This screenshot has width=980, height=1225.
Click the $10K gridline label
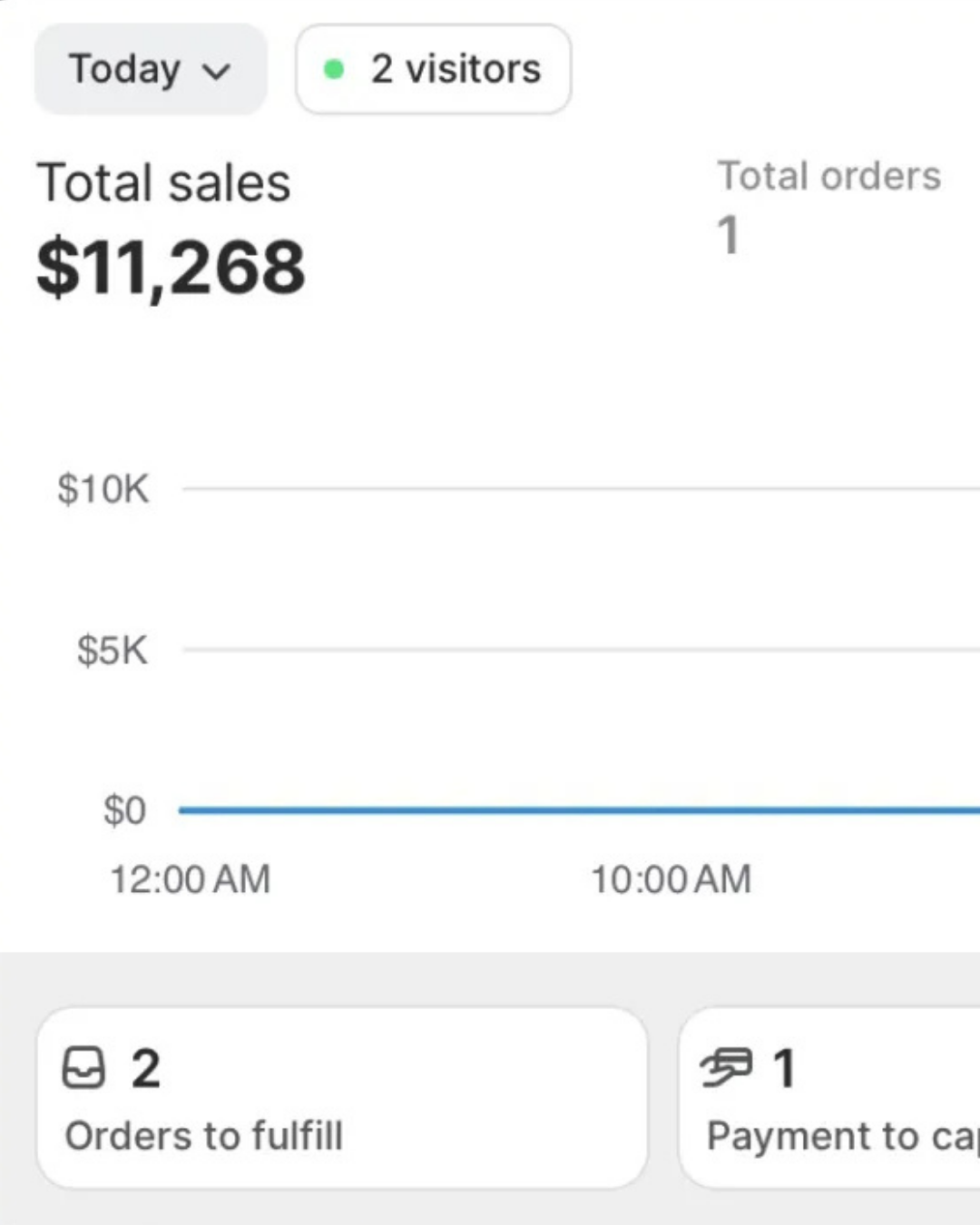(103, 489)
